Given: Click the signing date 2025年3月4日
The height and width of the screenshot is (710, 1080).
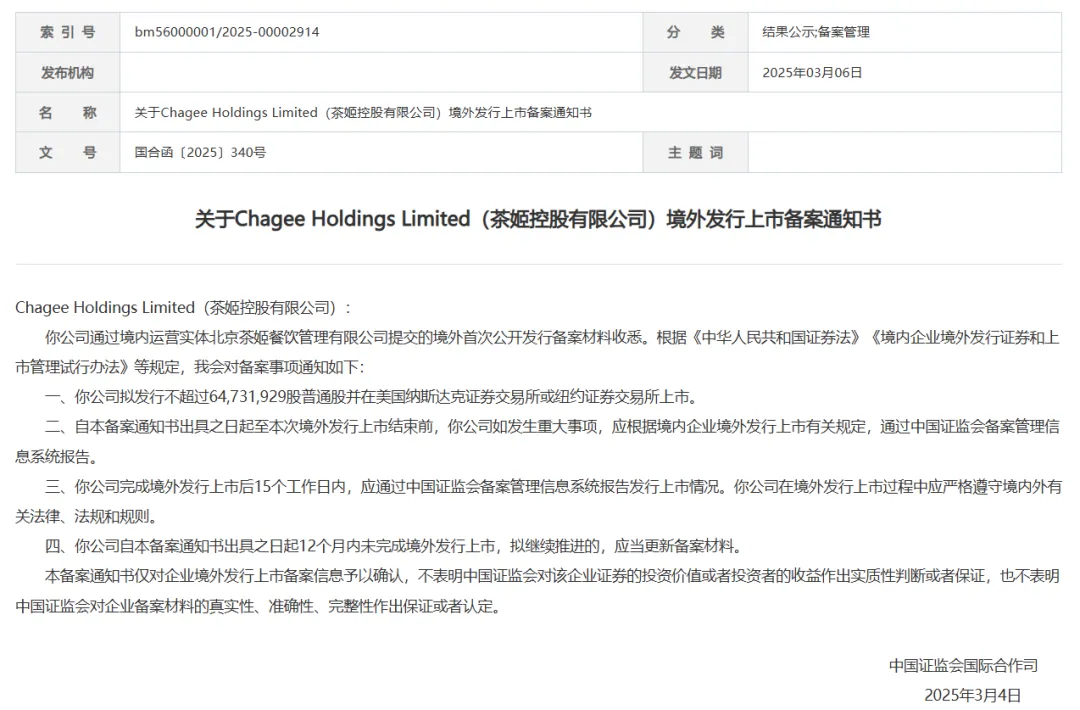Looking at the screenshot, I should coord(973,695).
